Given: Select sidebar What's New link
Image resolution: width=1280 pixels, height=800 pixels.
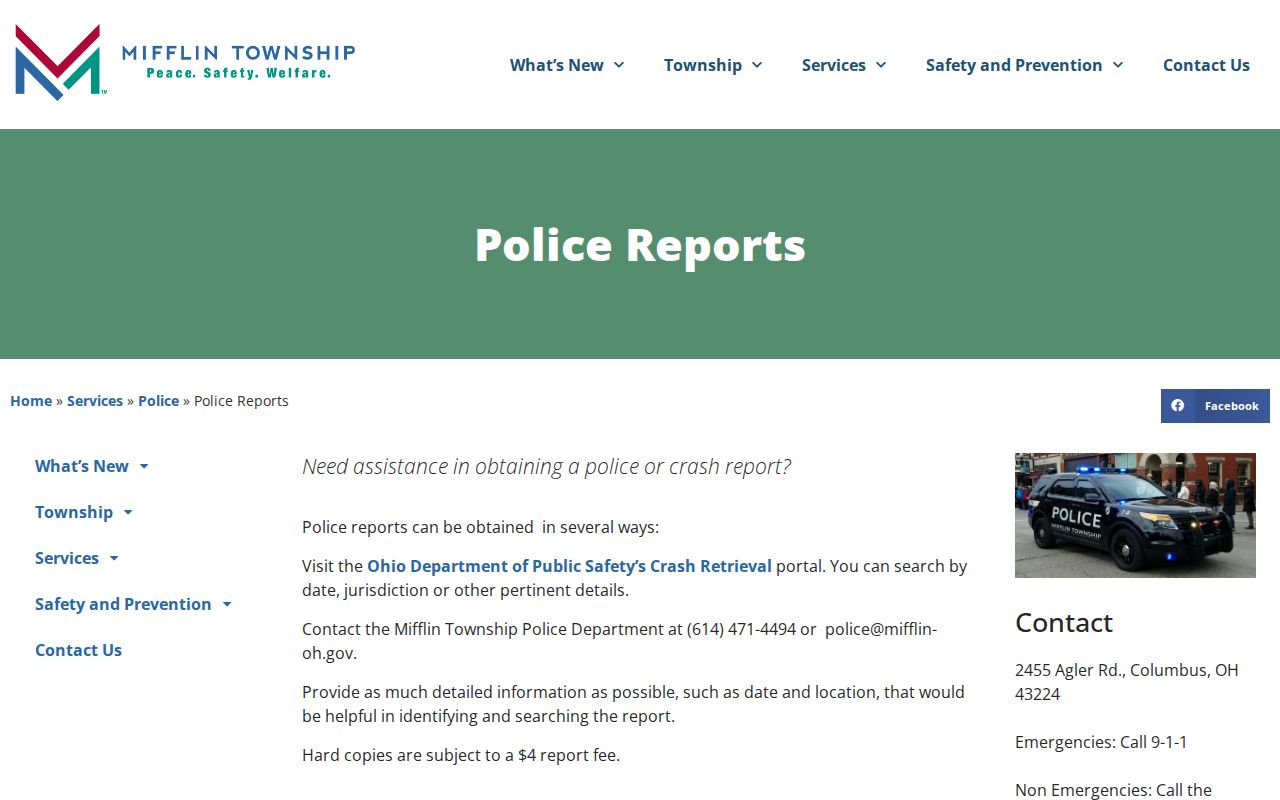Looking at the screenshot, I should coord(82,466).
